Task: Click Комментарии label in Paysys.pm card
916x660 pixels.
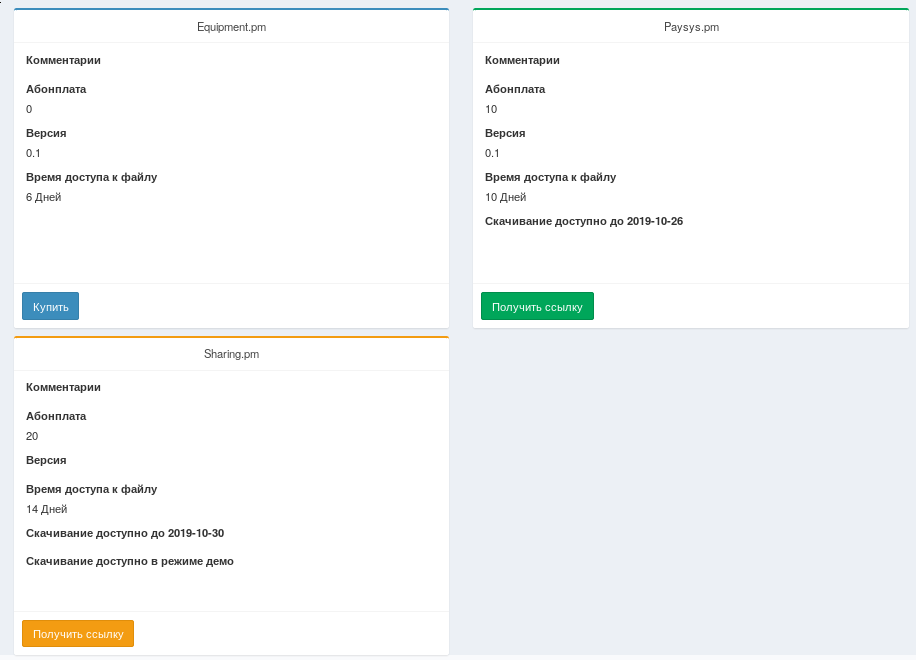Action: (x=522, y=60)
